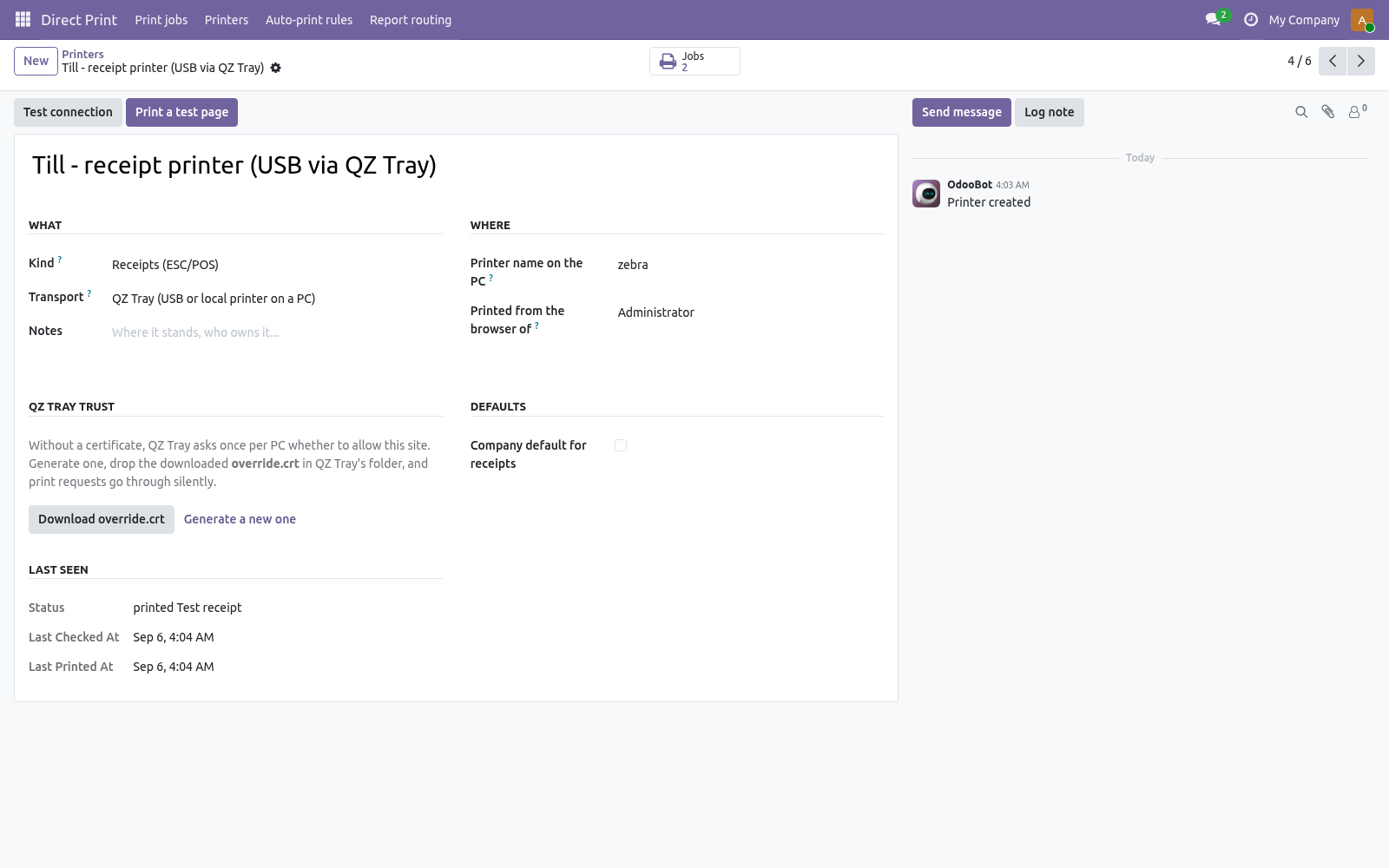
Task: Show help for Printed from the browser of
Action: click(x=537, y=325)
